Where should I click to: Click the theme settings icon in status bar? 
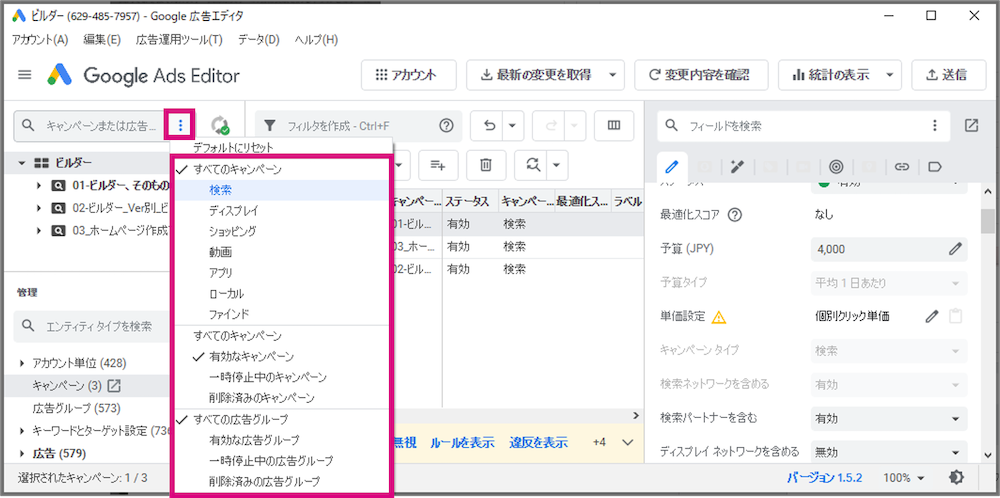(x=957, y=478)
